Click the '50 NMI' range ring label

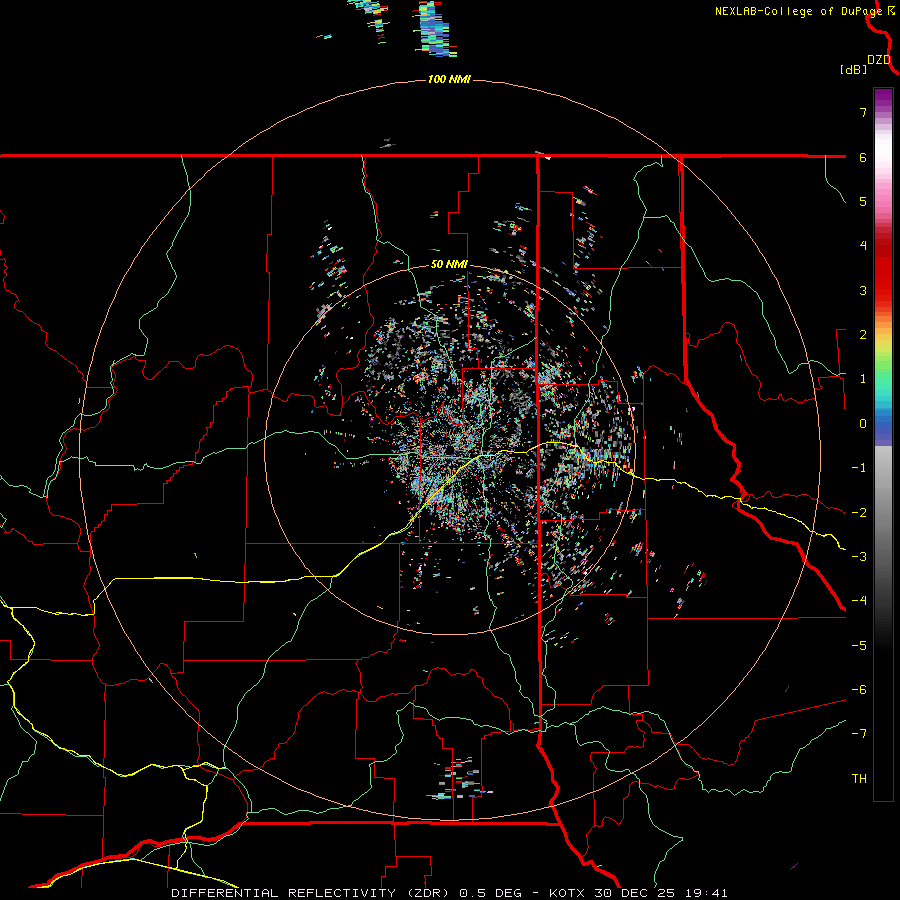pos(449,264)
